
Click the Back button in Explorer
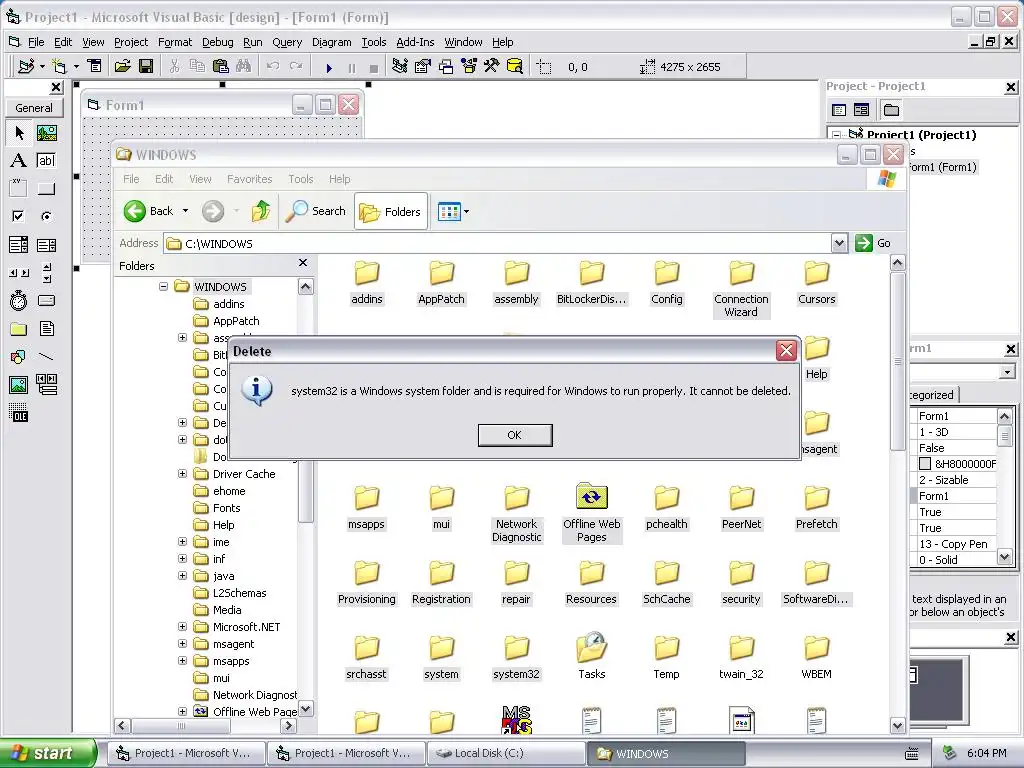coord(149,211)
